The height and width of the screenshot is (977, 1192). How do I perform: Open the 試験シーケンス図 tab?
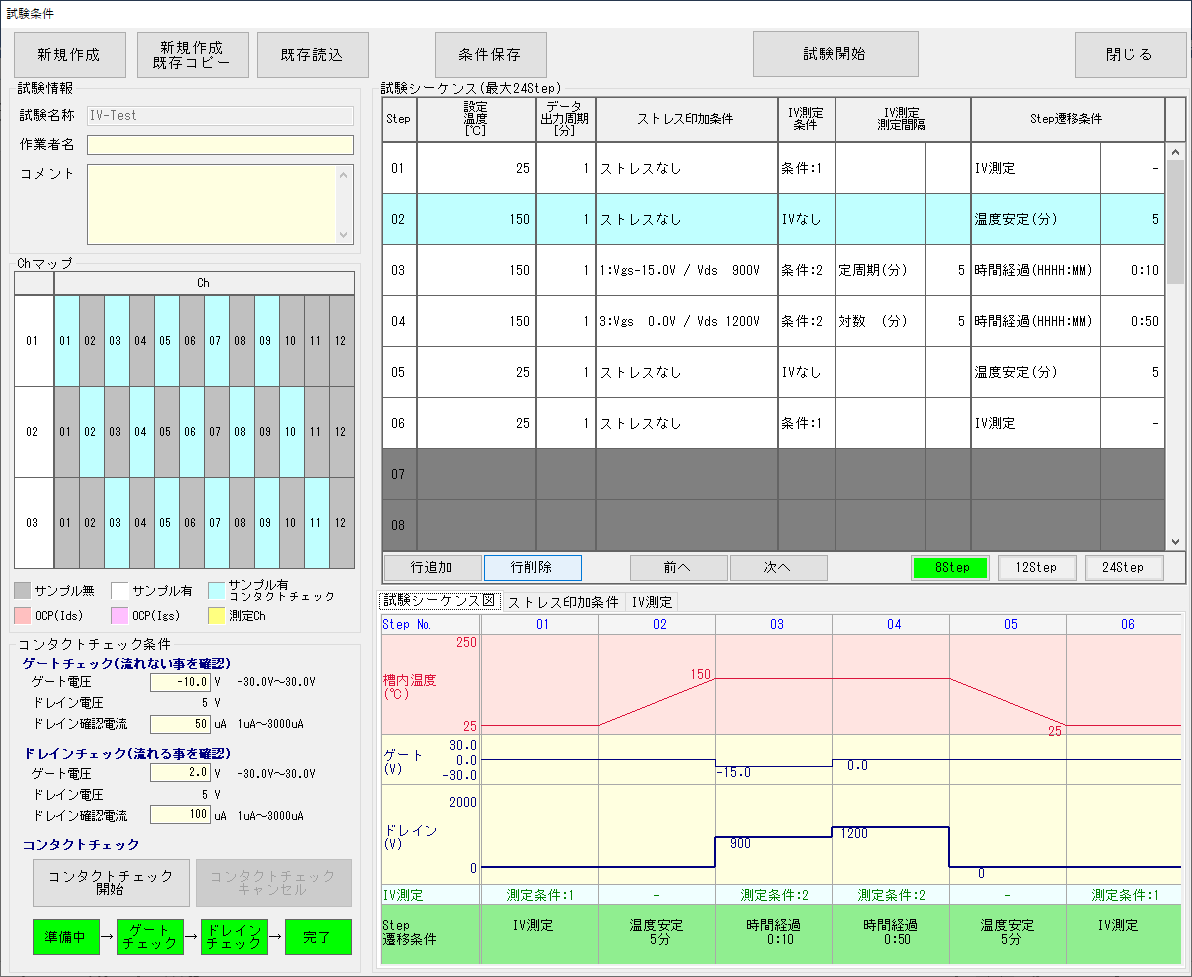(x=439, y=601)
